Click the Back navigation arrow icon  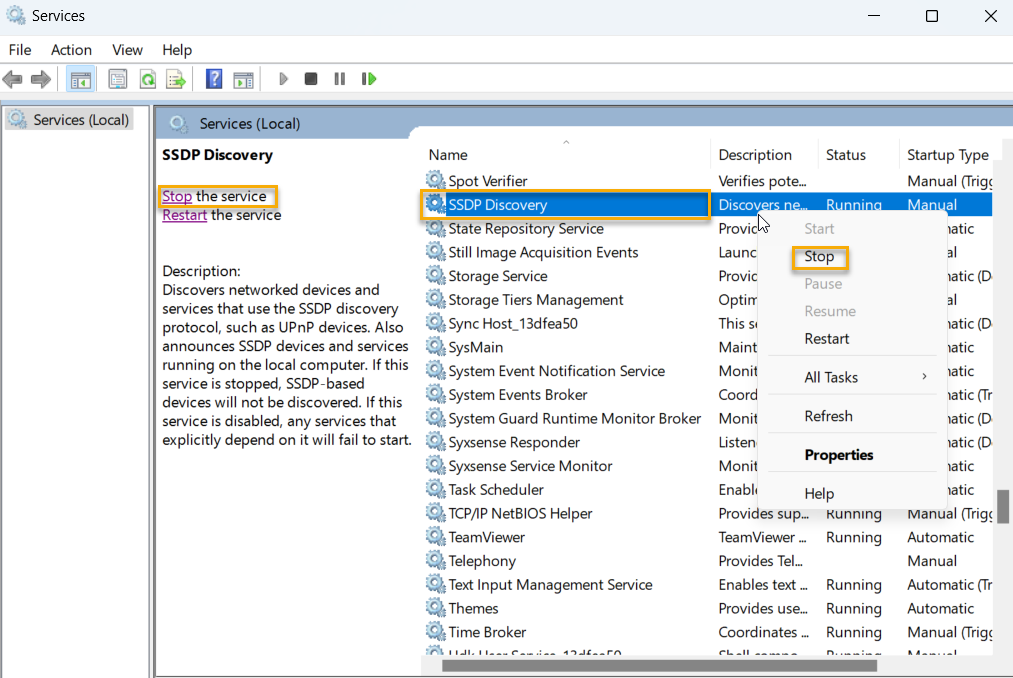14,79
